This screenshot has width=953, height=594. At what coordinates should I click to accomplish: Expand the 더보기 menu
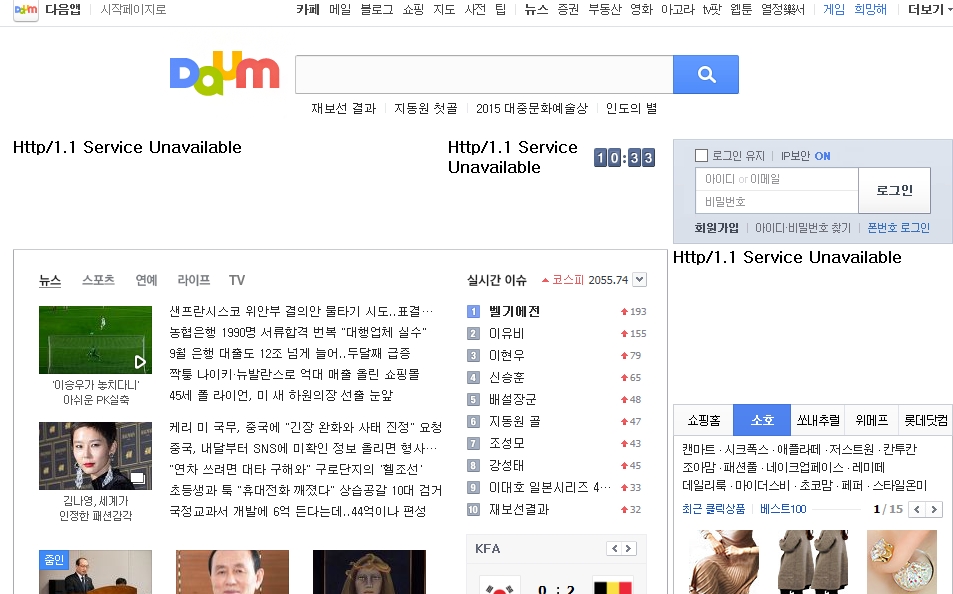(929, 10)
